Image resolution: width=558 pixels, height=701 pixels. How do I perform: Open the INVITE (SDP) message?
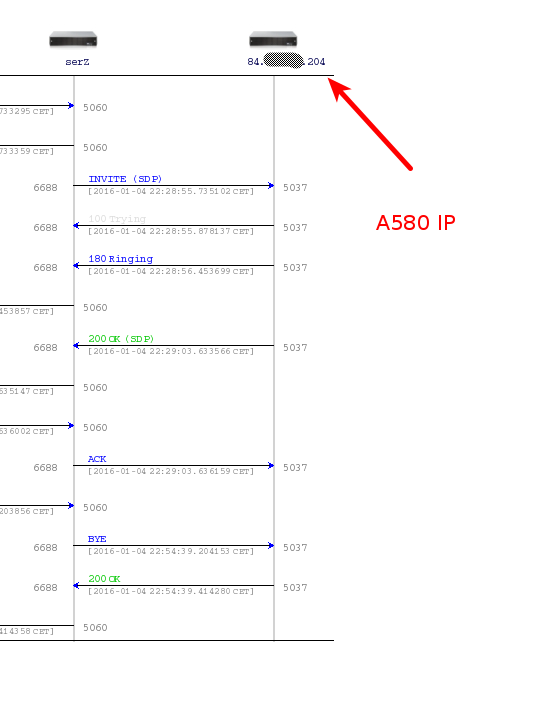click(x=125, y=179)
